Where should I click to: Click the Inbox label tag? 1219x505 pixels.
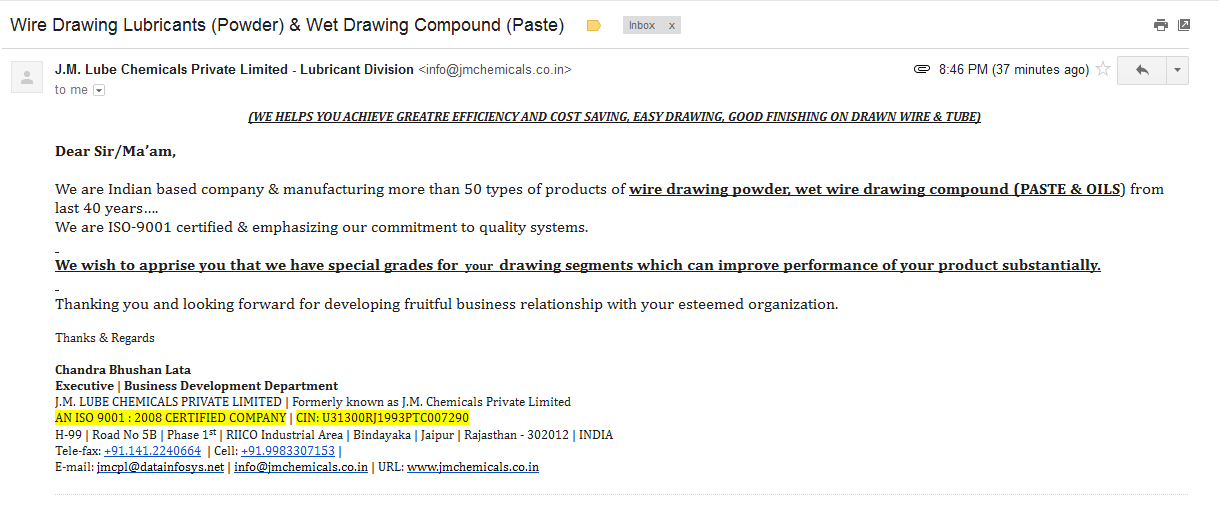coord(642,26)
